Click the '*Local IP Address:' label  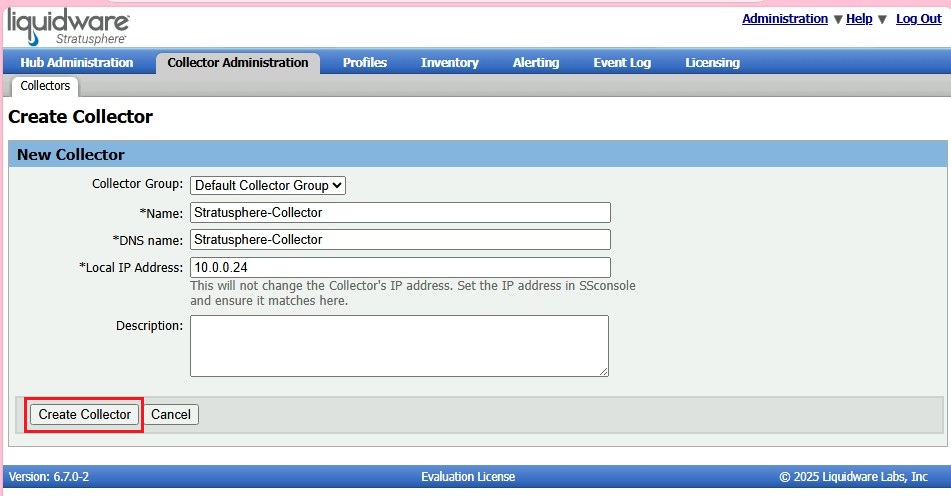[x=130, y=267]
